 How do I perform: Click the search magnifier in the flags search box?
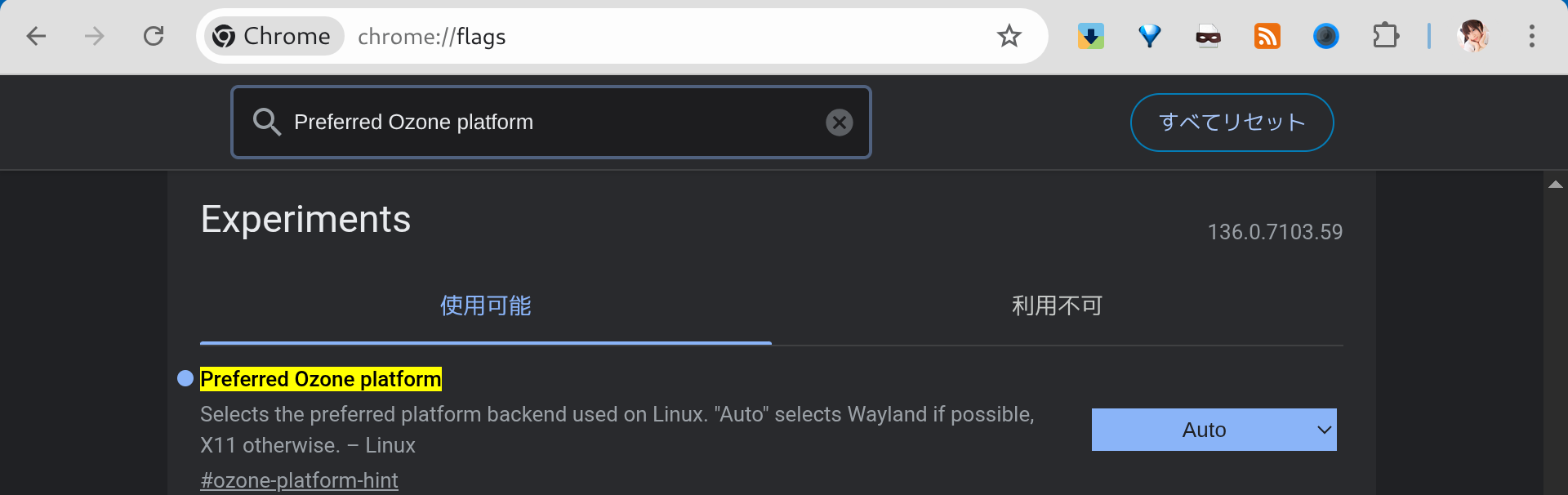[265, 122]
